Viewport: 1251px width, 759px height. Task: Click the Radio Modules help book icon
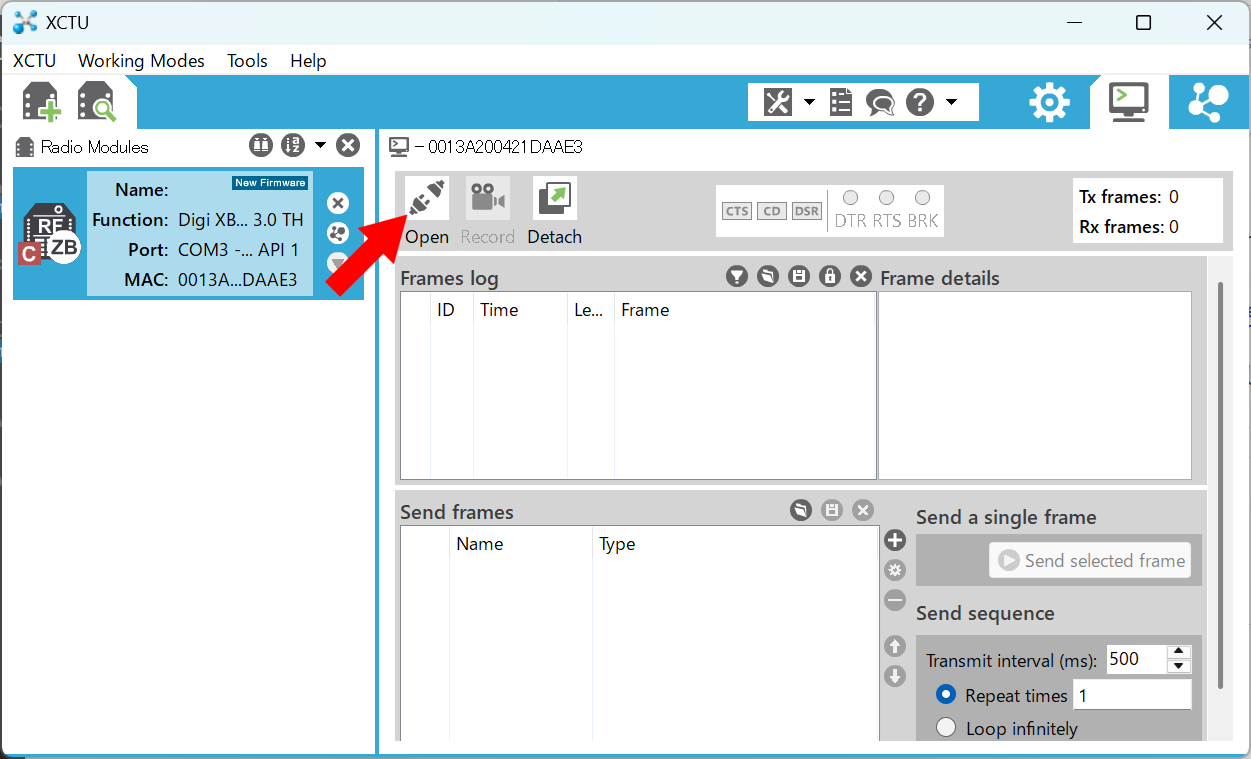[260, 146]
